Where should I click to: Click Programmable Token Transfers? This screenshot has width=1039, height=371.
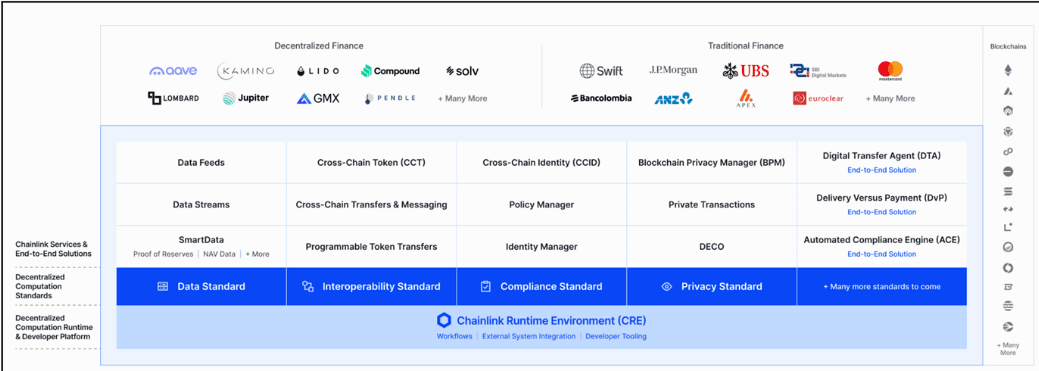(371, 246)
